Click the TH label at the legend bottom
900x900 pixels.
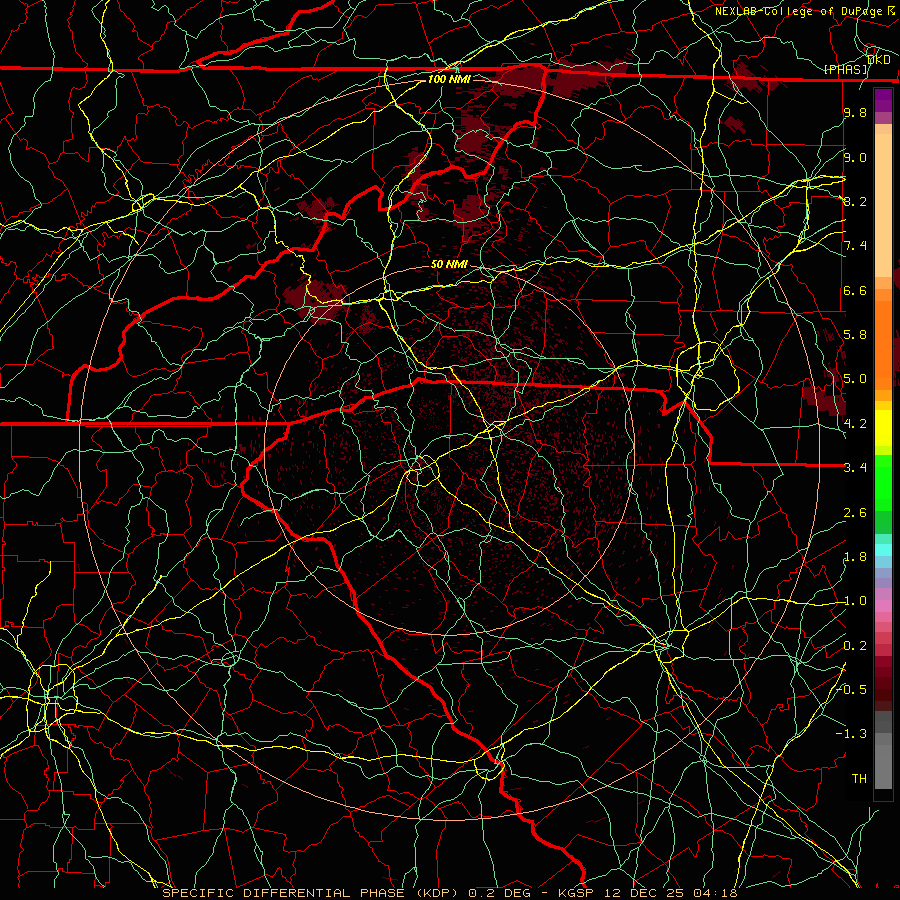click(x=859, y=779)
